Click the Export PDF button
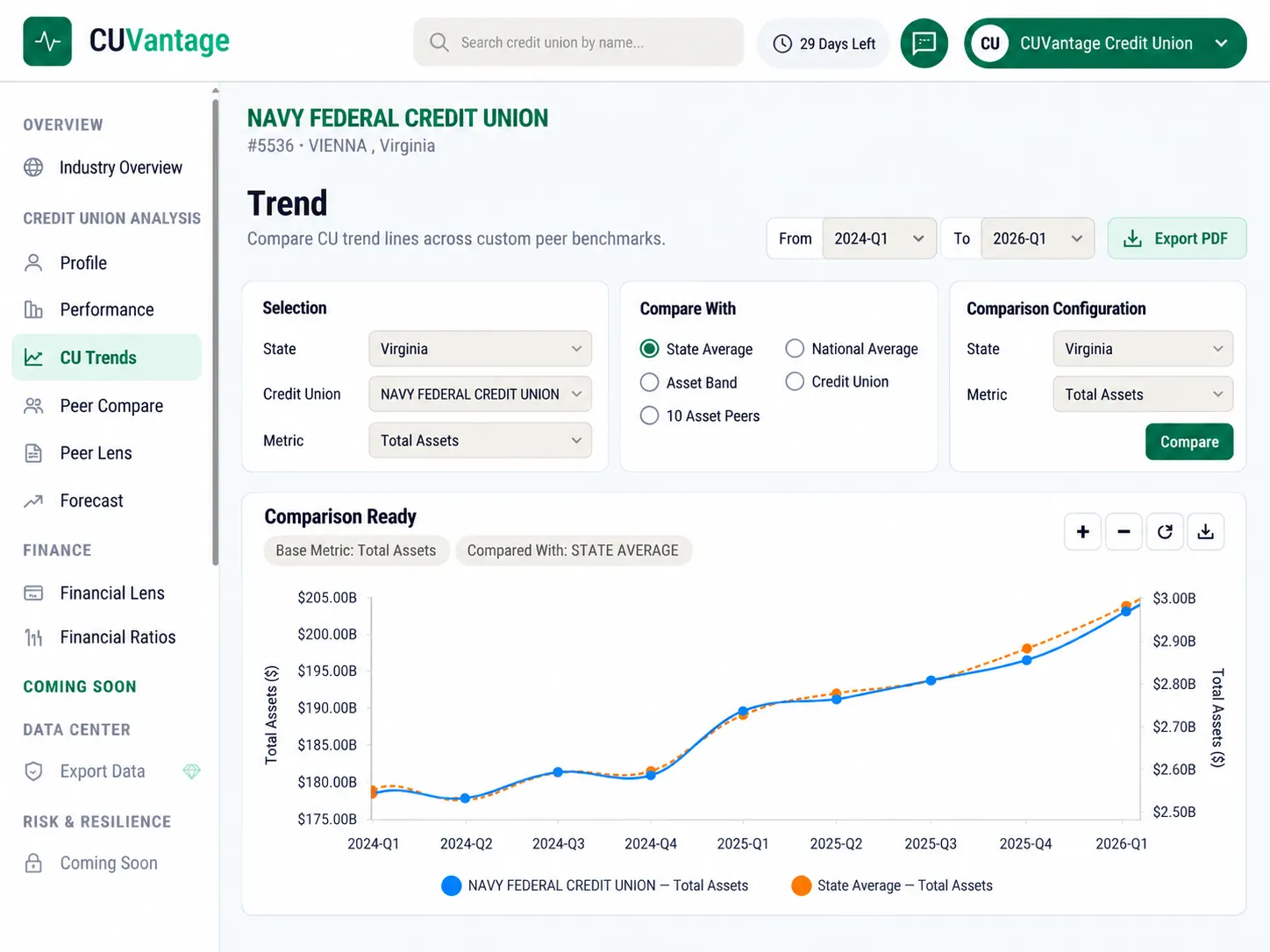The width and height of the screenshot is (1270, 952). point(1177,238)
